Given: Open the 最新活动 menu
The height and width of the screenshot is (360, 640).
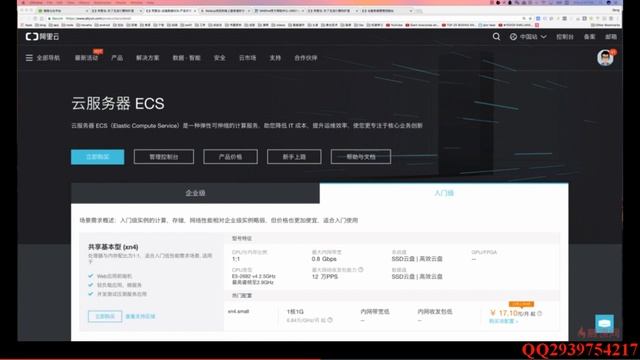Looking at the screenshot, I should (x=87, y=58).
